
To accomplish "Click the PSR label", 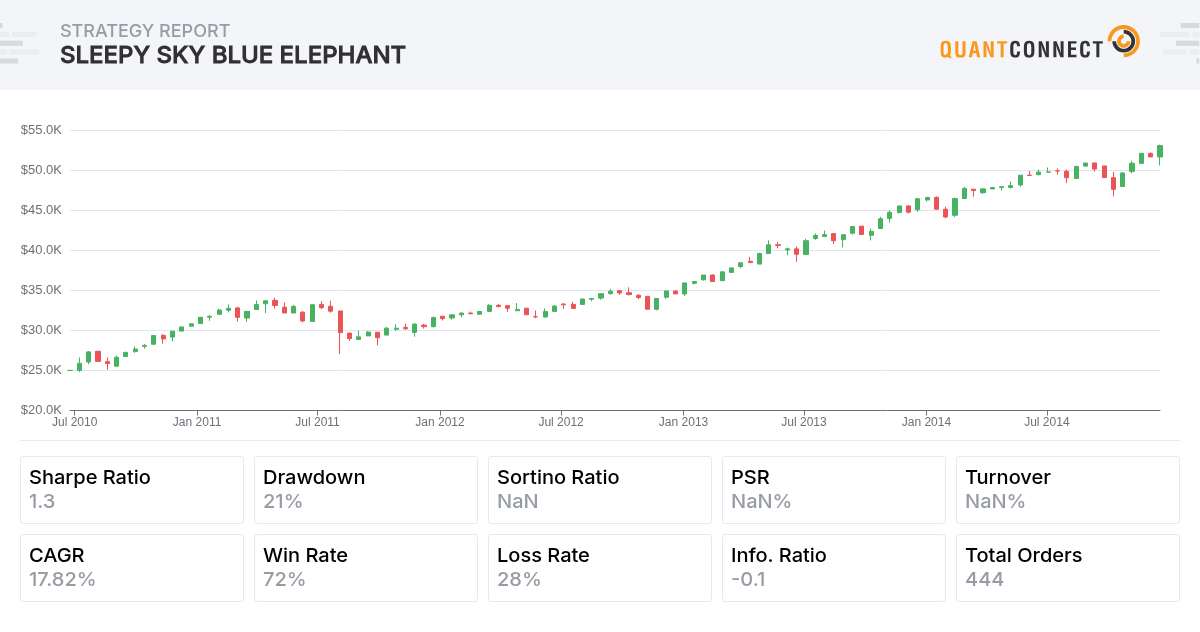I will point(750,478).
